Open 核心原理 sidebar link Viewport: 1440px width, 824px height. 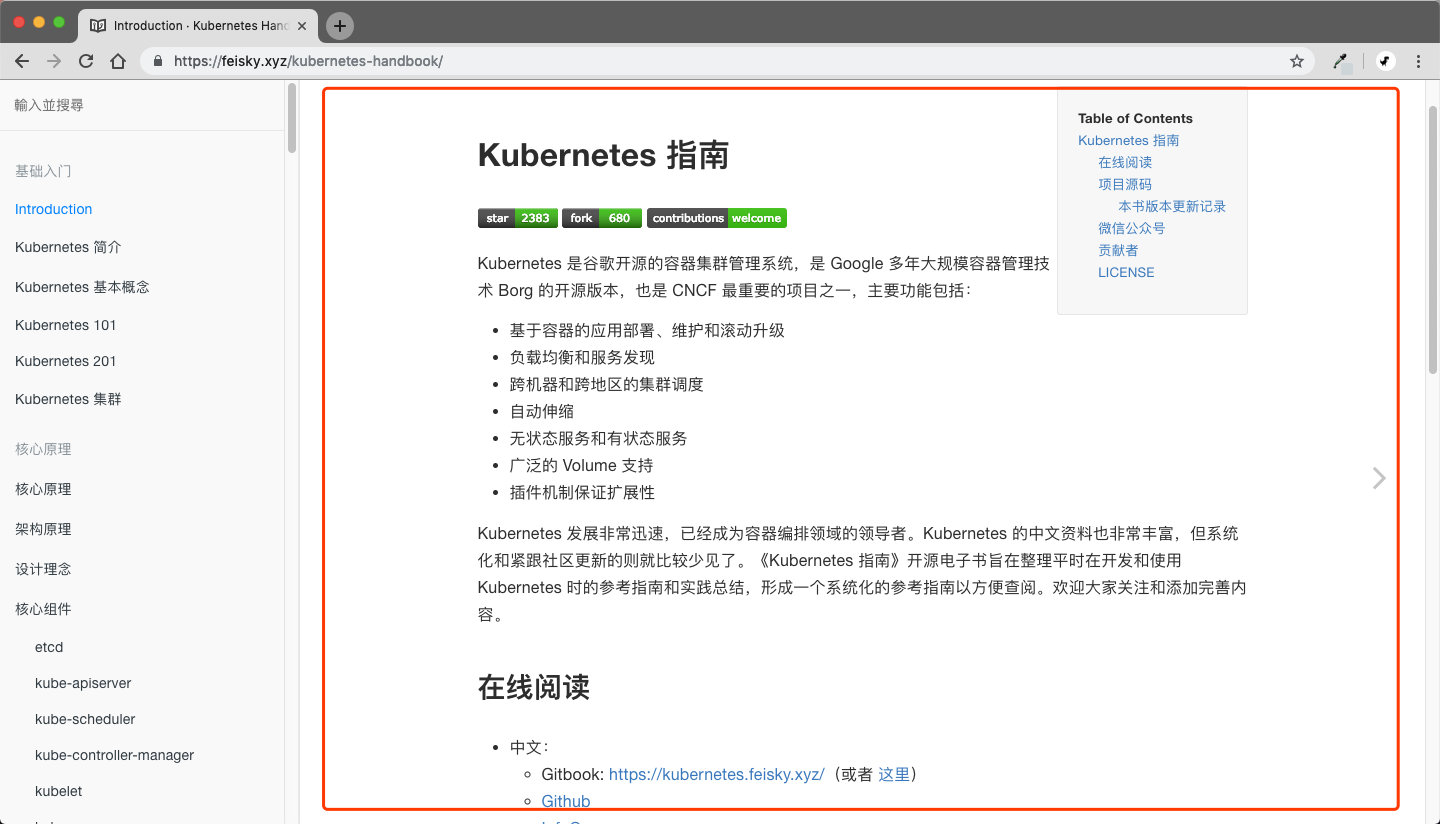pos(43,489)
